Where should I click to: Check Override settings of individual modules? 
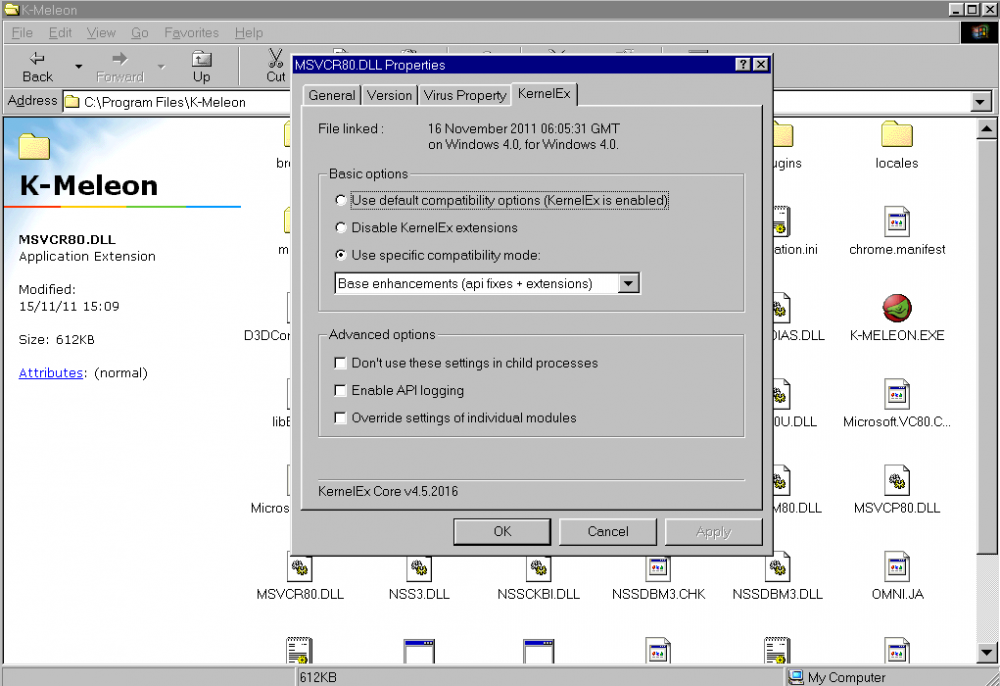[x=341, y=418]
